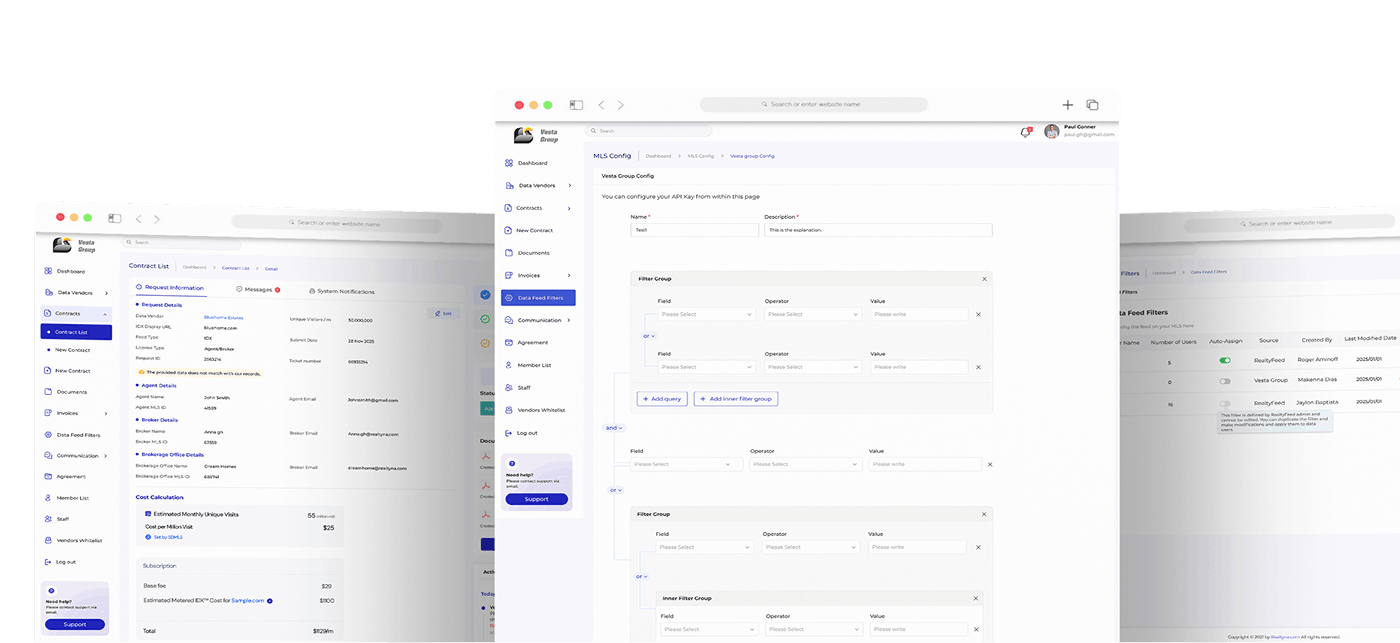The height and width of the screenshot is (643, 1400).
Task: Click Agreement icon in center window sidebar
Action: click(509, 343)
